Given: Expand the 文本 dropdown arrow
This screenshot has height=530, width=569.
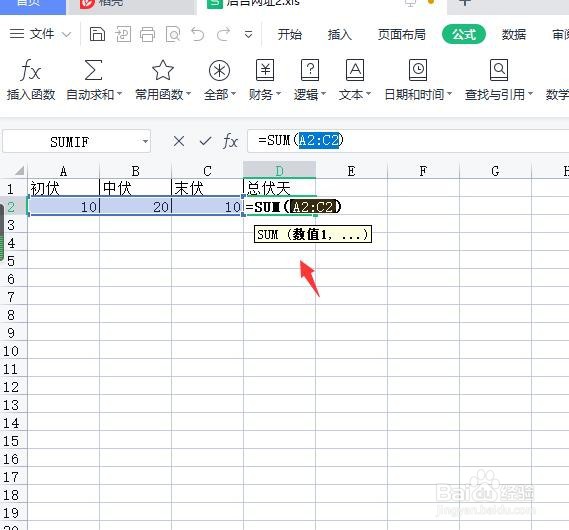Looking at the screenshot, I should tap(368, 94).
